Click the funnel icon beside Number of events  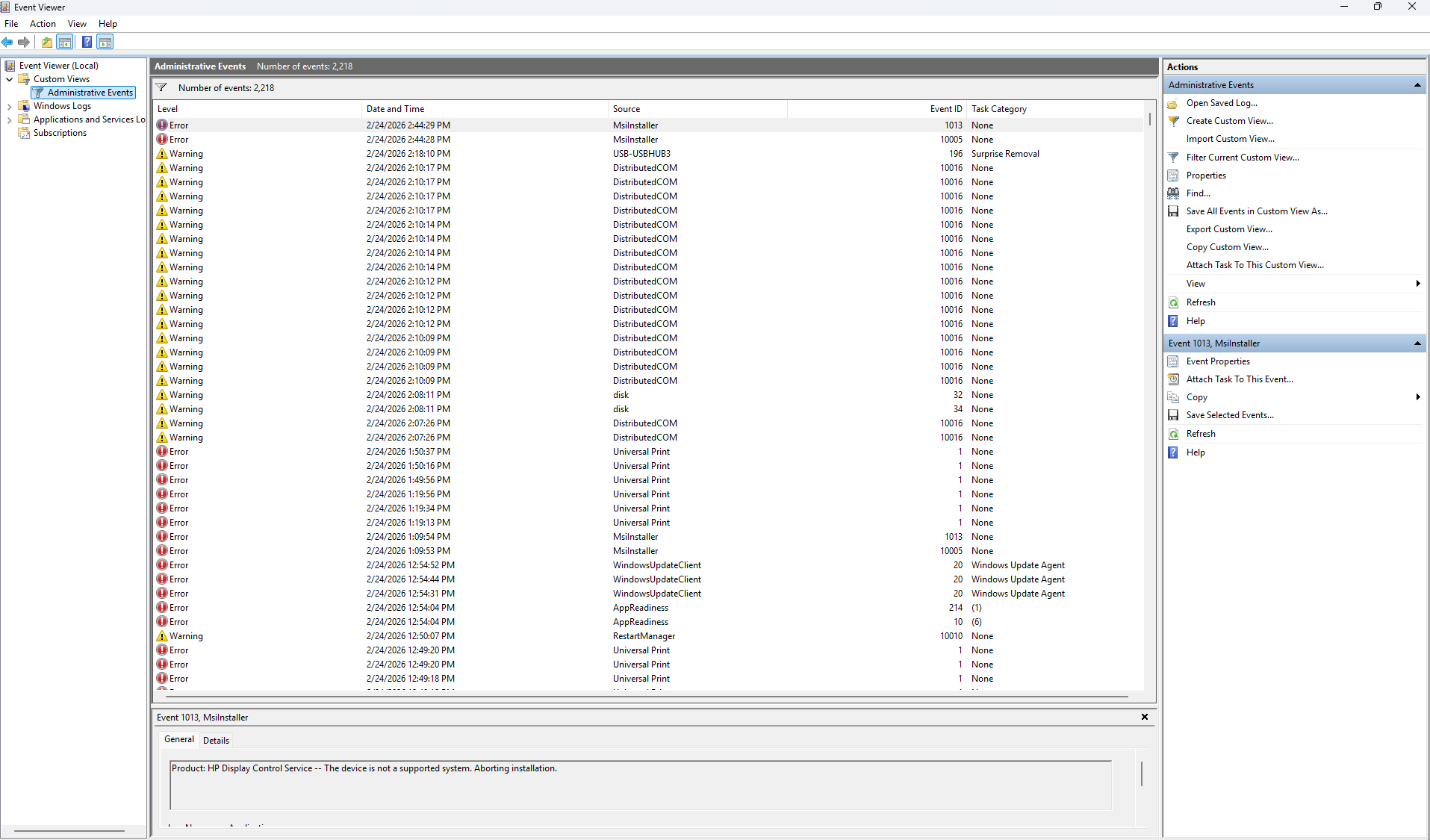[x=161, y=87]
